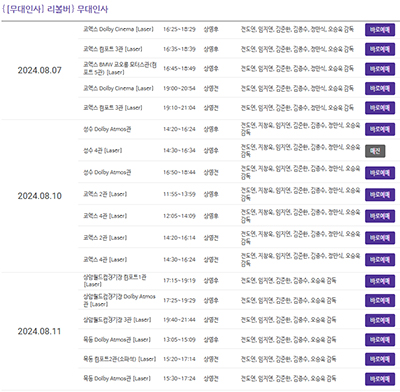The image size is (400, 392).
Task: Click the 19:00~20:54 time text
Action: pyautogui.click(x=179, y=88)
